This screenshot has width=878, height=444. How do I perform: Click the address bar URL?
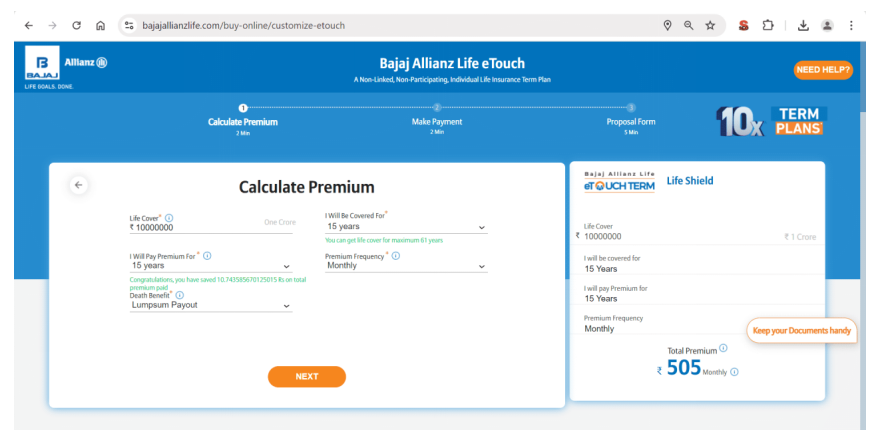click(x=244, y=25)
